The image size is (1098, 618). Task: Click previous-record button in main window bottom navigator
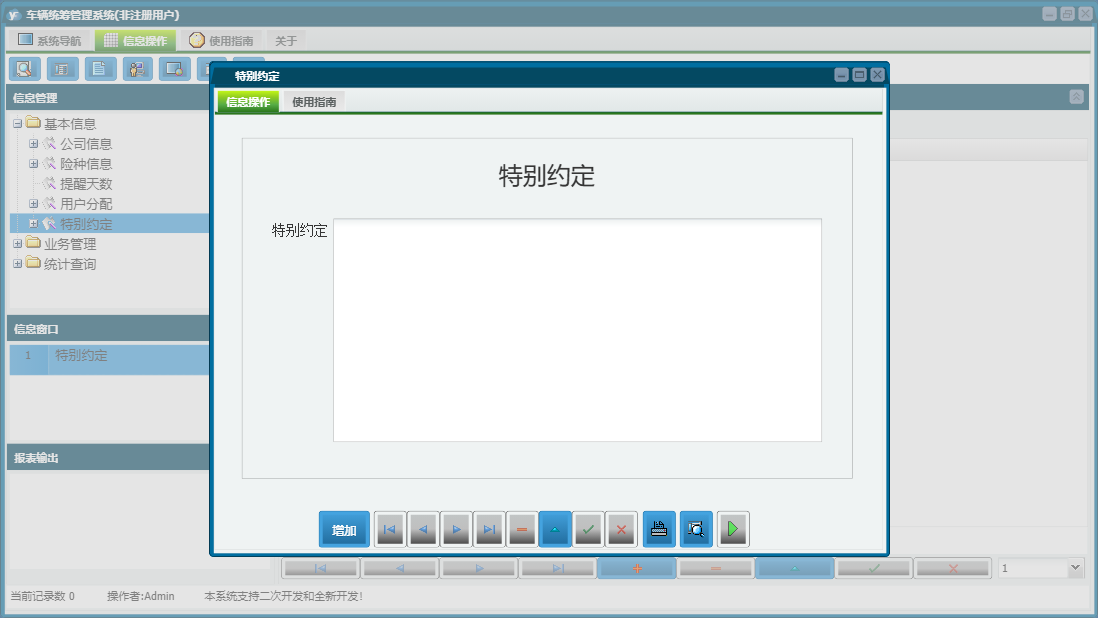coord(400,568)
